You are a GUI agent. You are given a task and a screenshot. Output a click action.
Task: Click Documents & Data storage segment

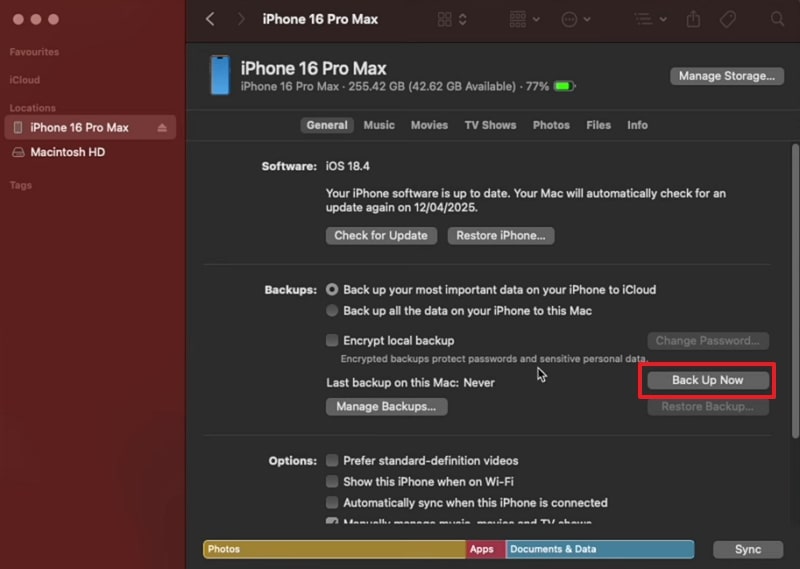[599, 549]
